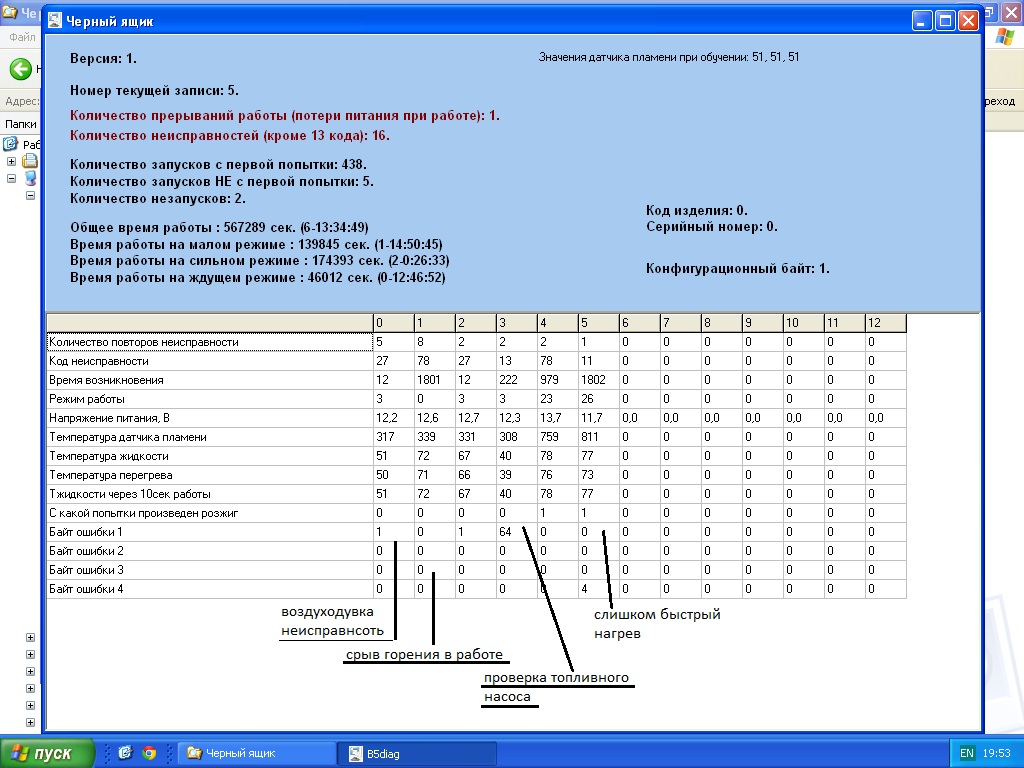The width and height of the screenshot is (1024, 768).
Task: Click time value 1801 in column 1
Action: pos(435,380)
